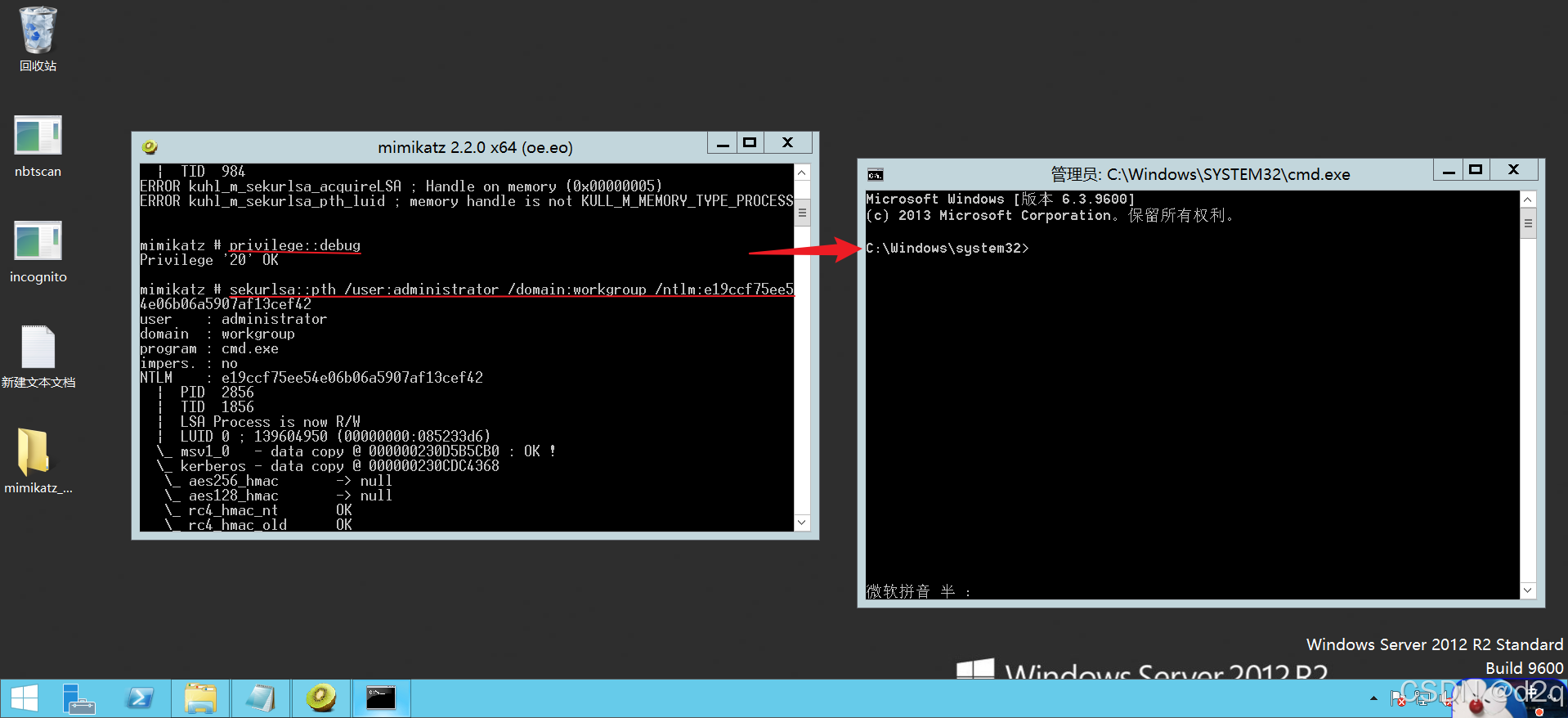Click the kuhl_m_sekurlsa_acquireLSA error line
This screenshot has width=1568, height=718.
[x=401, y=186]
